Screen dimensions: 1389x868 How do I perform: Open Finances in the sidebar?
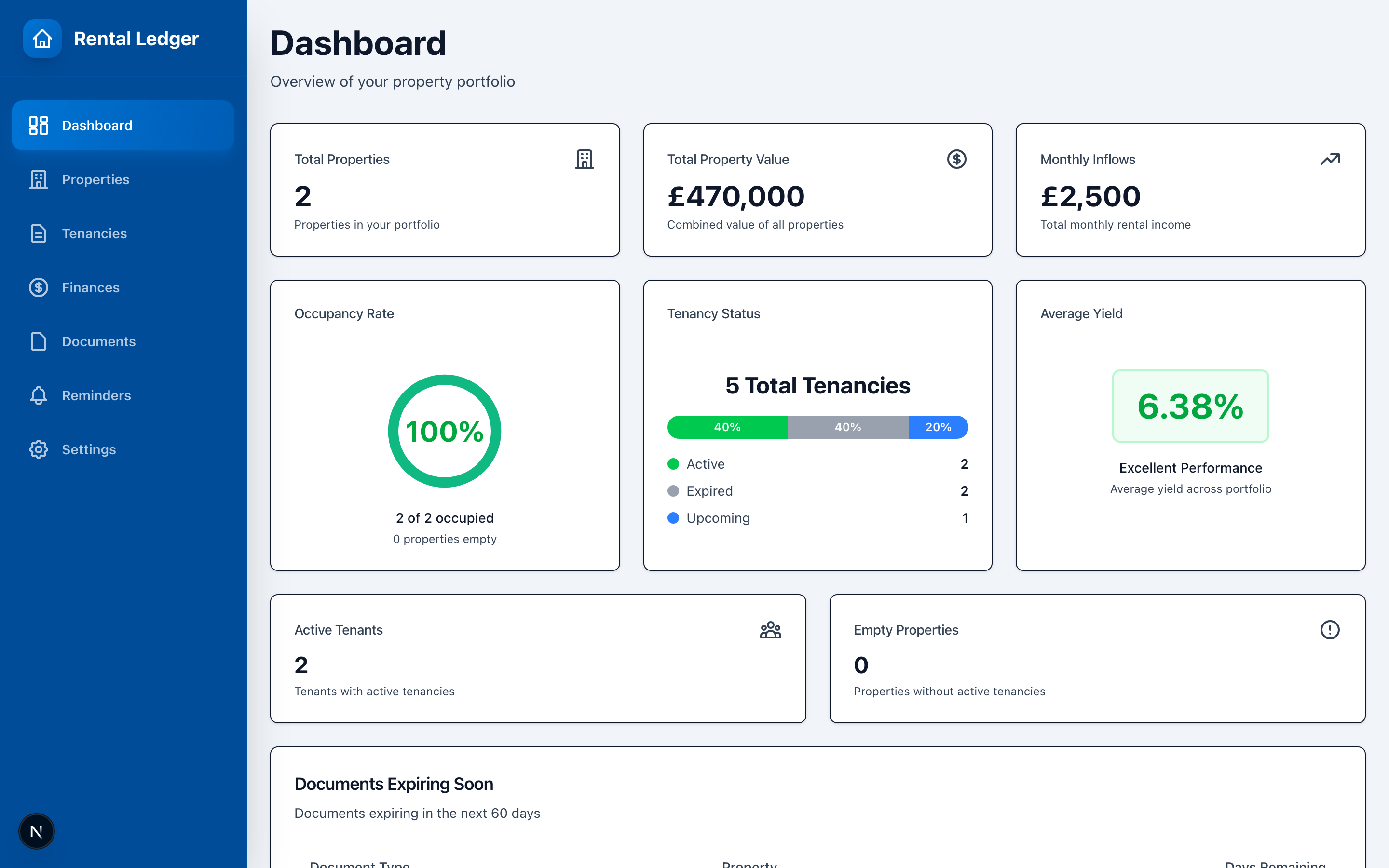point(91,287)
